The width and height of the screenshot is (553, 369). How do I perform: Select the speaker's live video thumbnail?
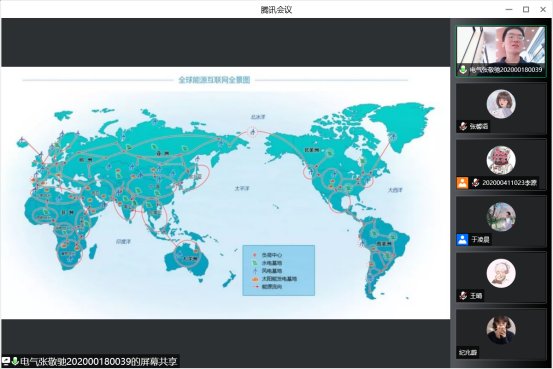501,52
